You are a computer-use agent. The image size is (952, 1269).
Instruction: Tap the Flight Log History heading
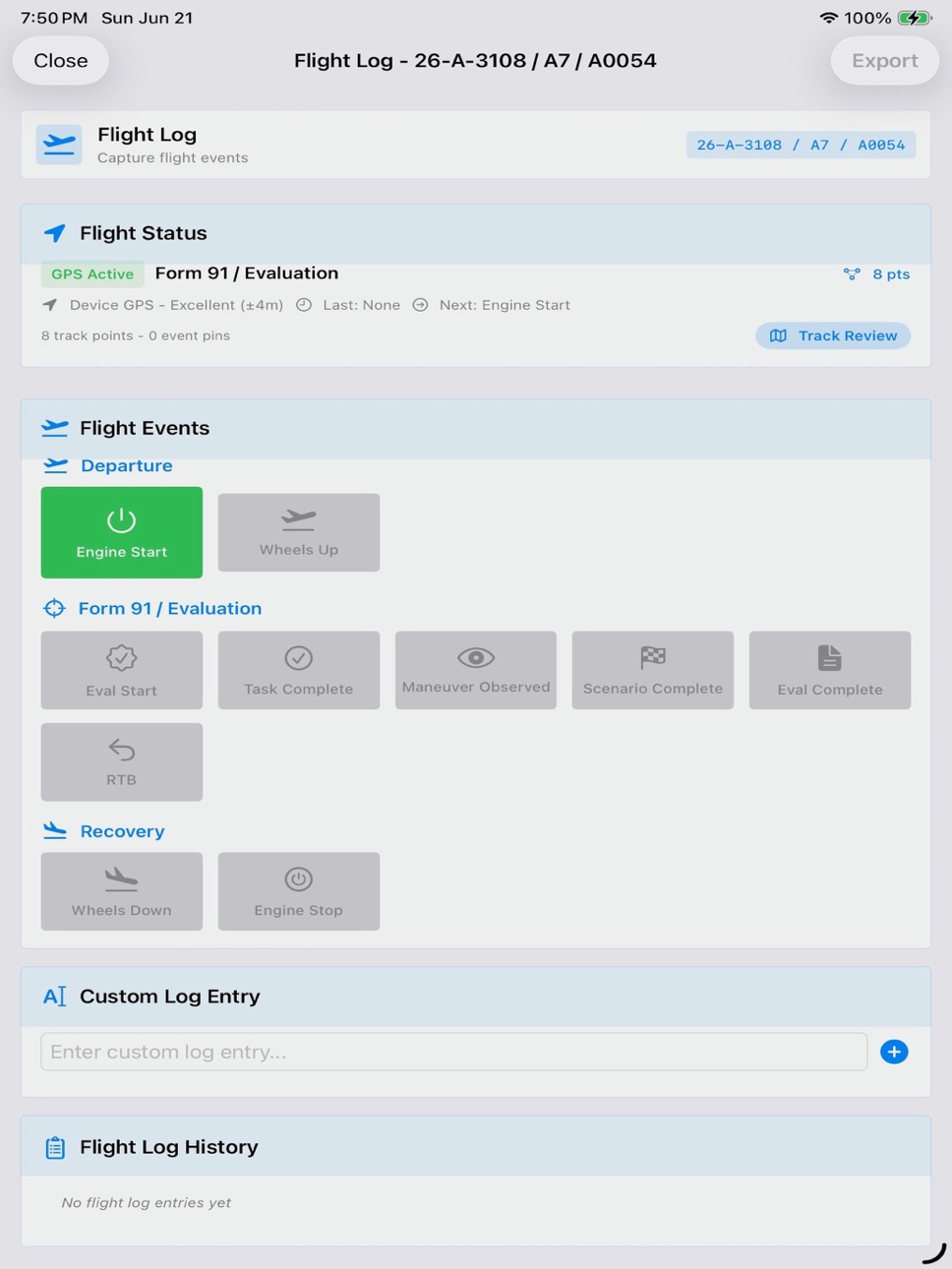(169, 1147)
